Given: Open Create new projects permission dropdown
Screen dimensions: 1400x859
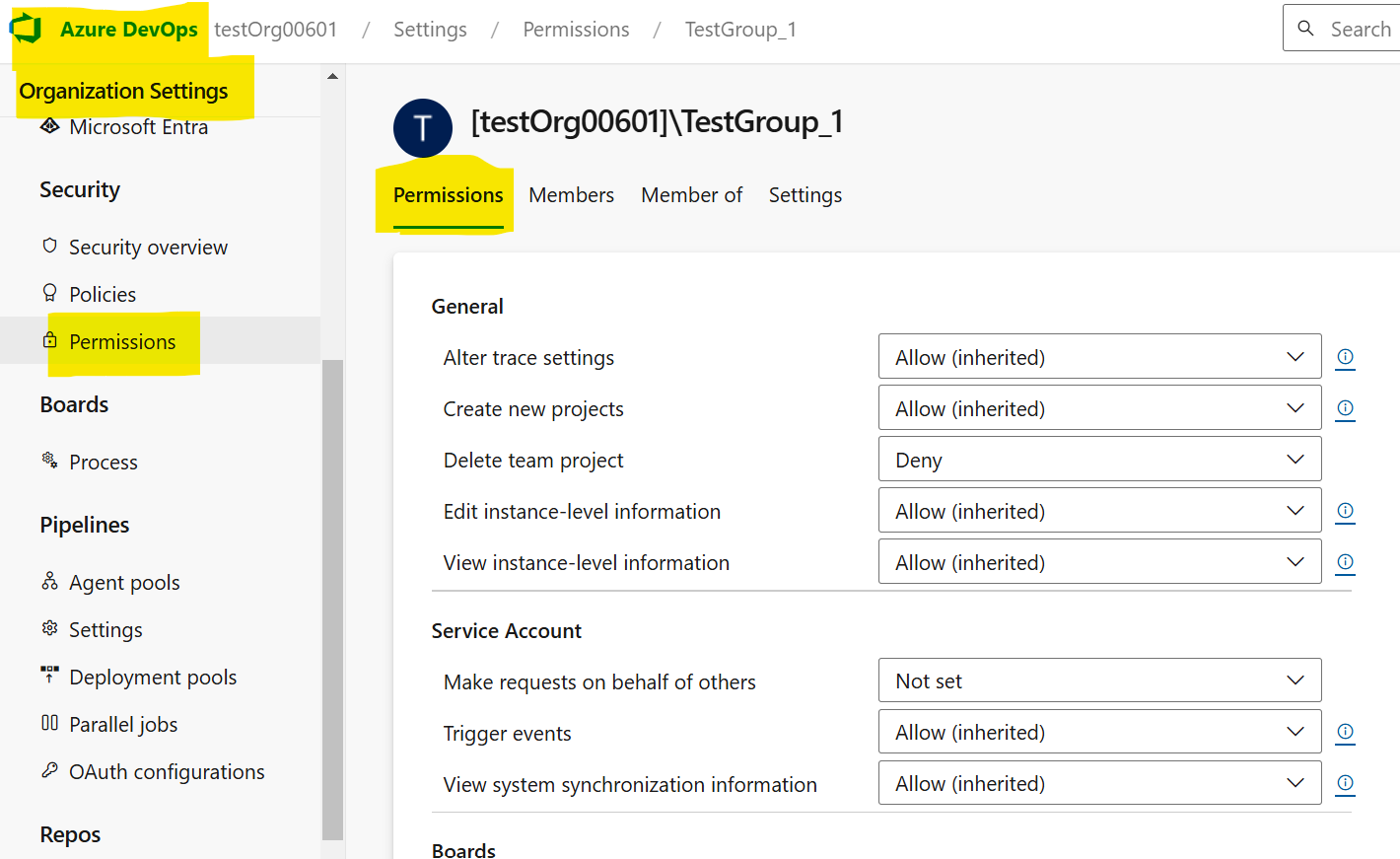Looking at the screenshot, I should [x=1099, y=408].
